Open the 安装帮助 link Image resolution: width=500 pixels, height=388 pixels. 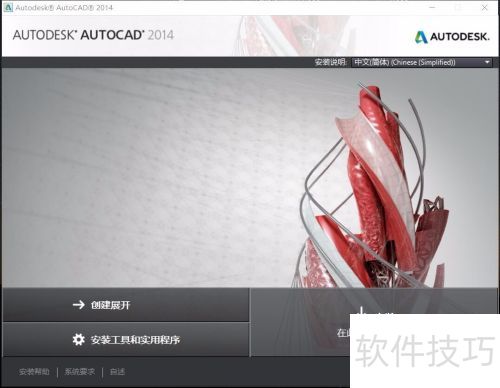[34, 372]
